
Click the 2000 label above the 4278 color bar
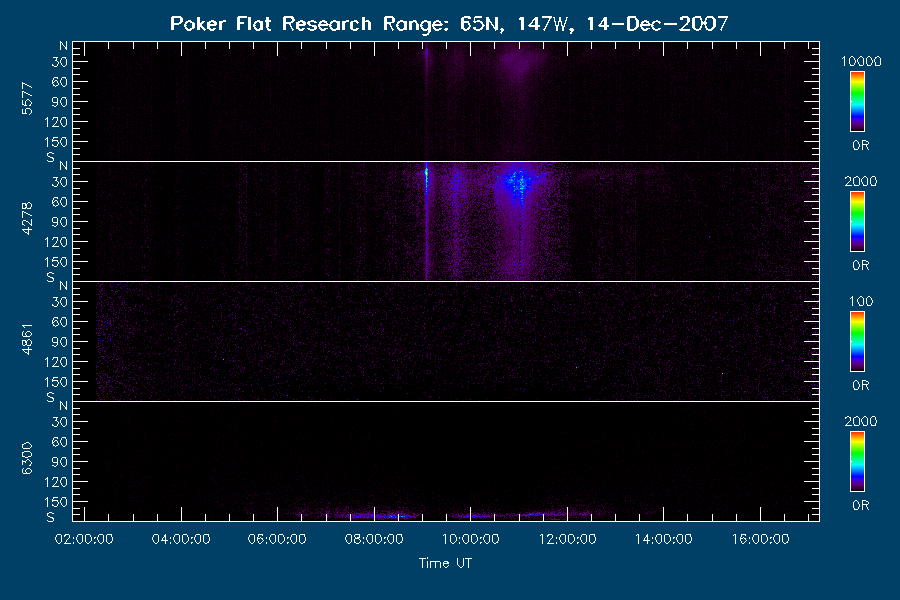point(860,181)
